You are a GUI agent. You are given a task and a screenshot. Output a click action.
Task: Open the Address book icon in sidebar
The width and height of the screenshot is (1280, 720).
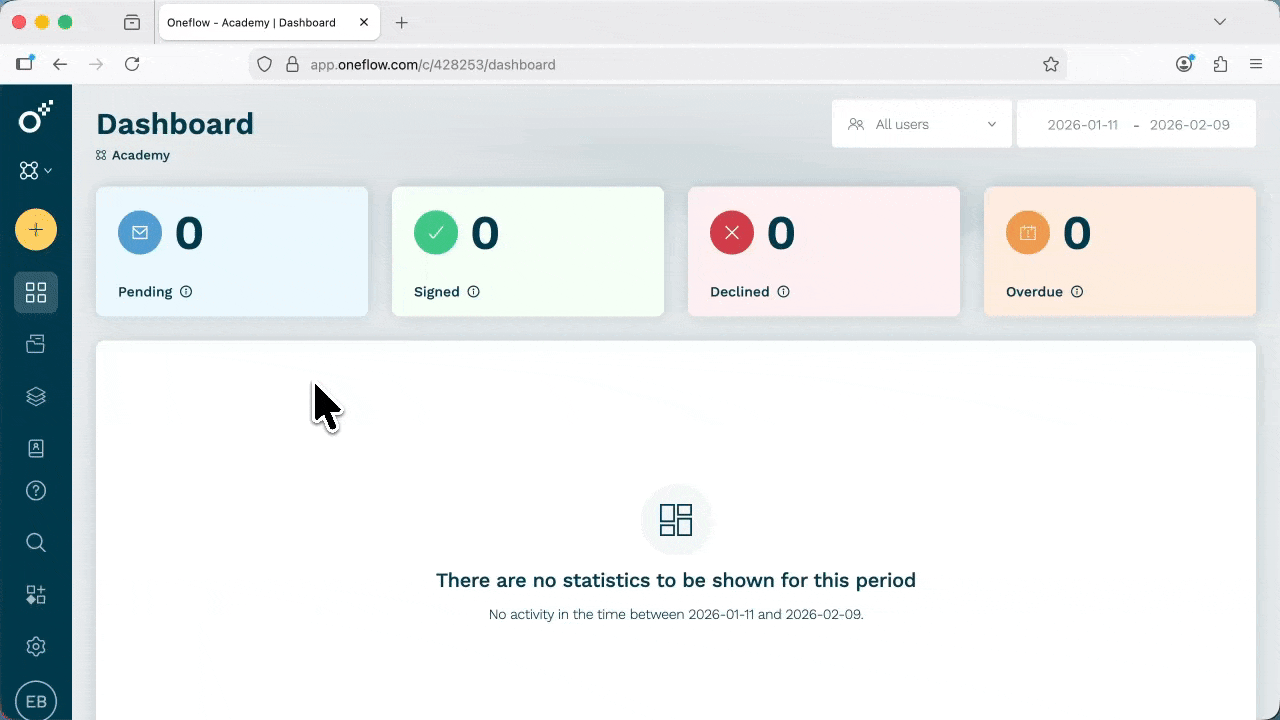click(36, 448)
